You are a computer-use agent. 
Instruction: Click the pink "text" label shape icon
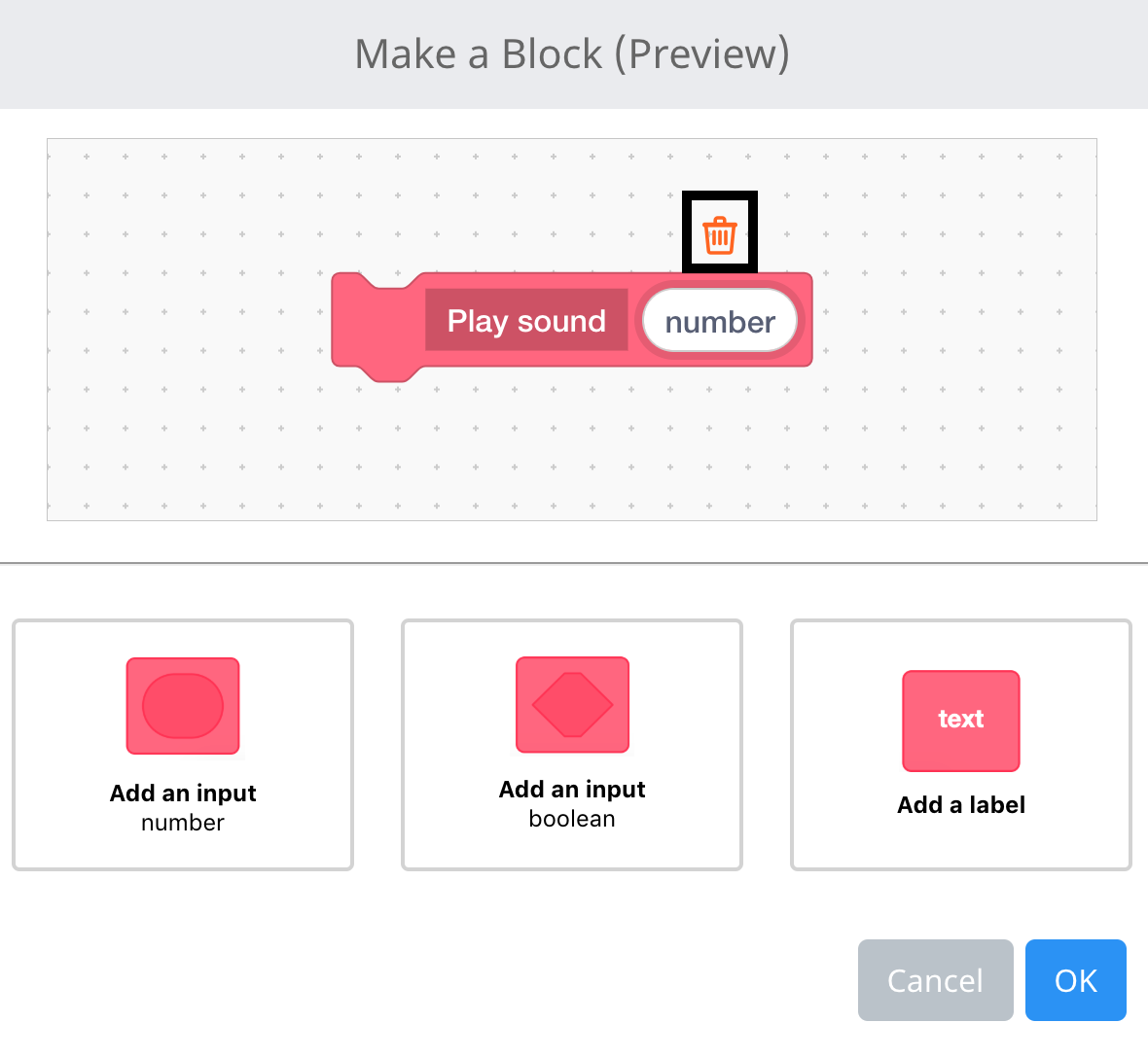point(960,720)
